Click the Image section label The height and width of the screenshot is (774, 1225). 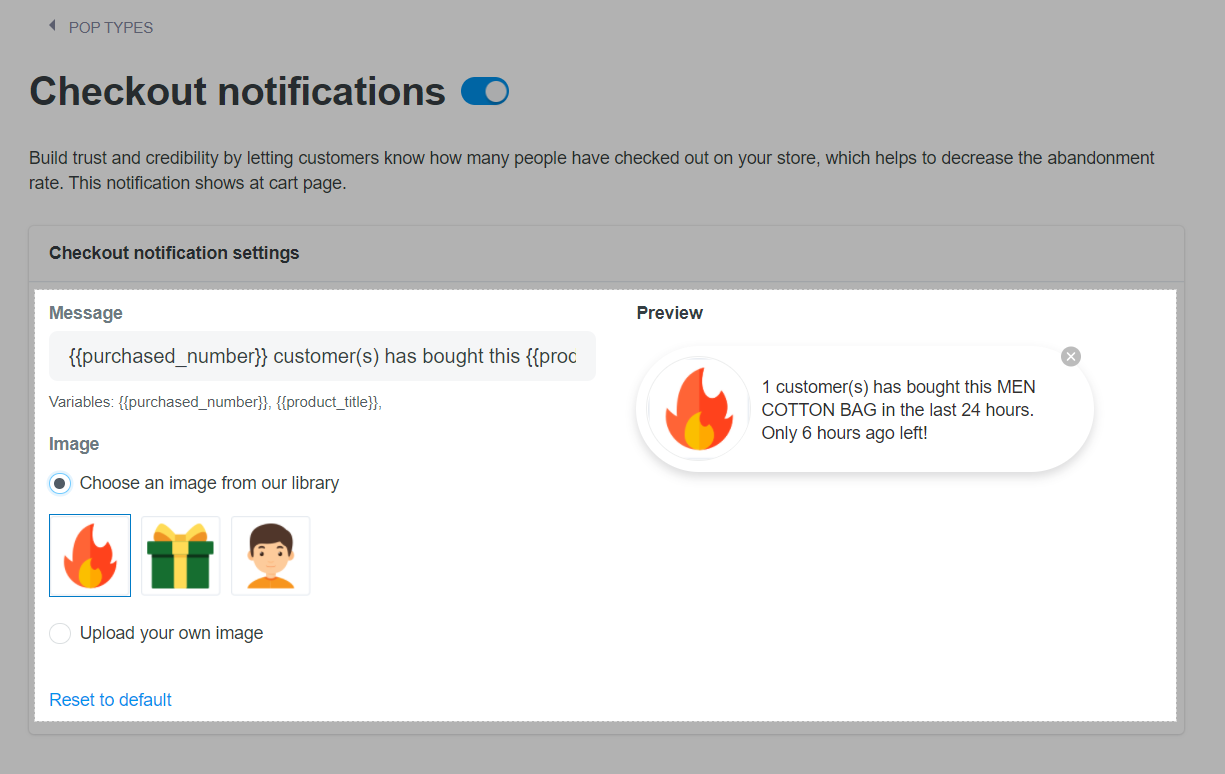point(74,444)
